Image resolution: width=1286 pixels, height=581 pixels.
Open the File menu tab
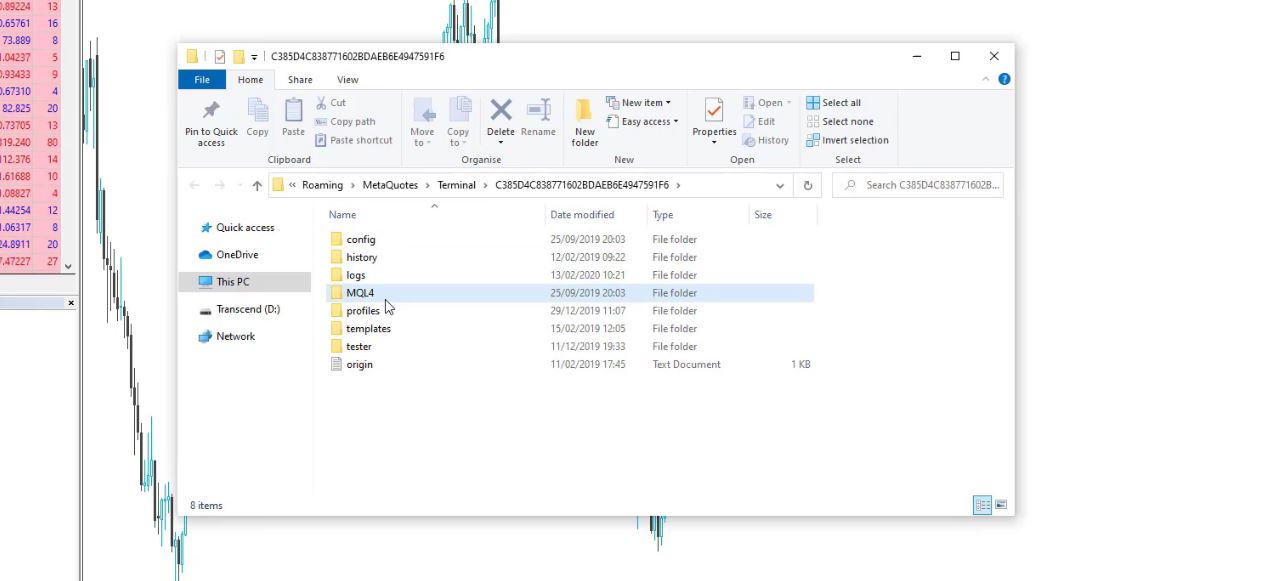pos(202,80)
